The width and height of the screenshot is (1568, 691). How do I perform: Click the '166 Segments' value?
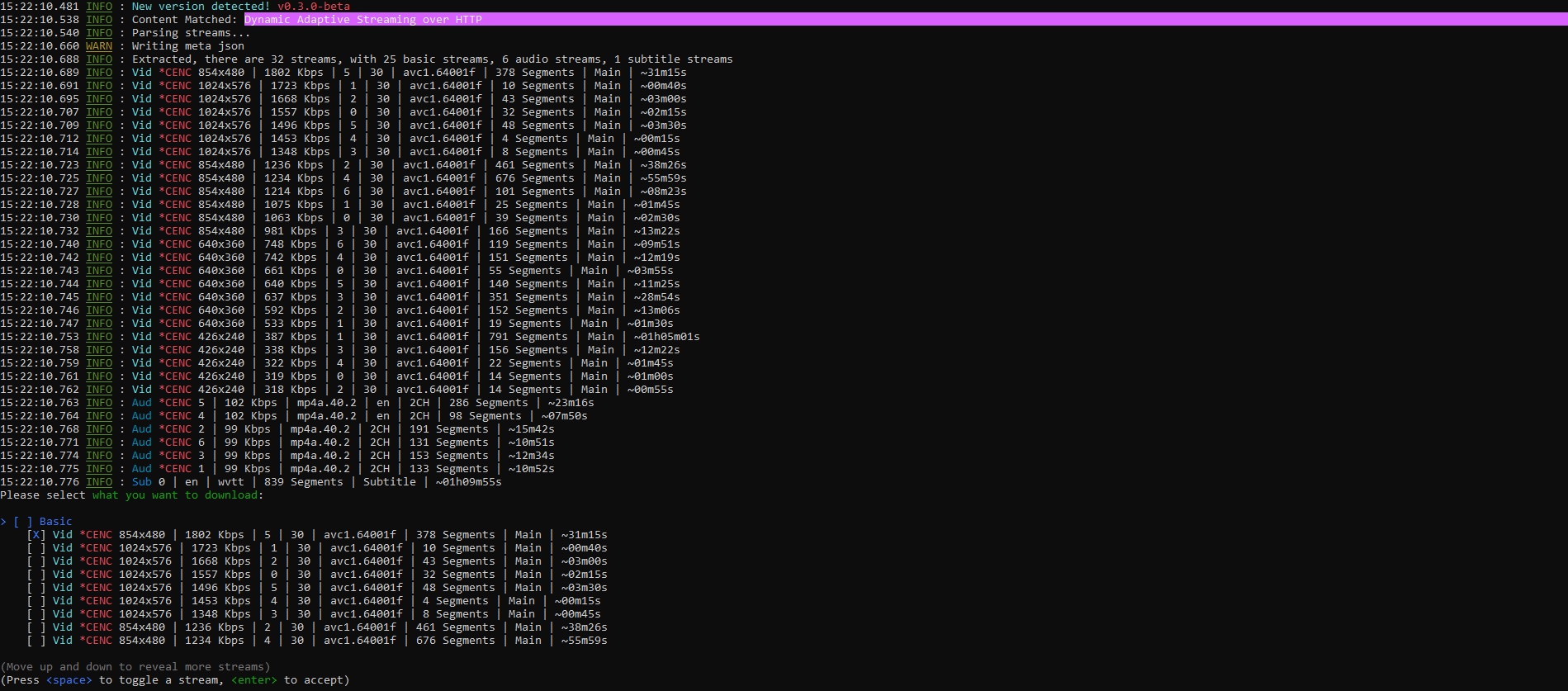(528, 231)
